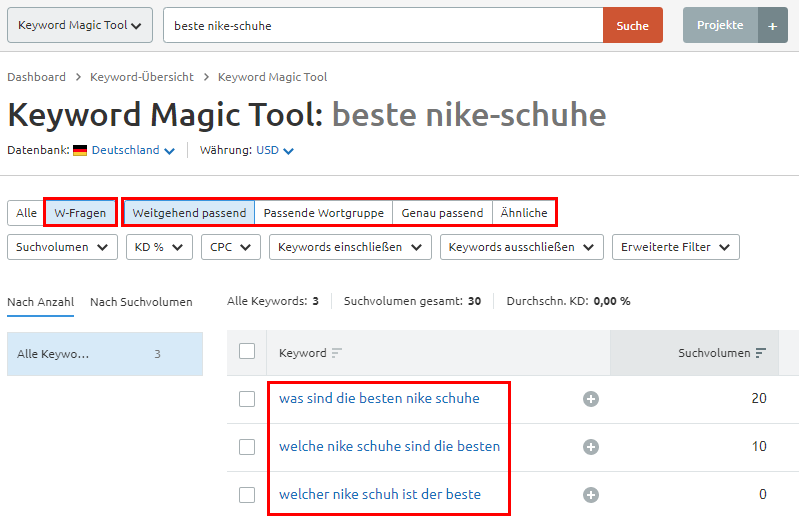Check the box for 'welche nike schuhe sind die besten'

(x=247, y=447)
